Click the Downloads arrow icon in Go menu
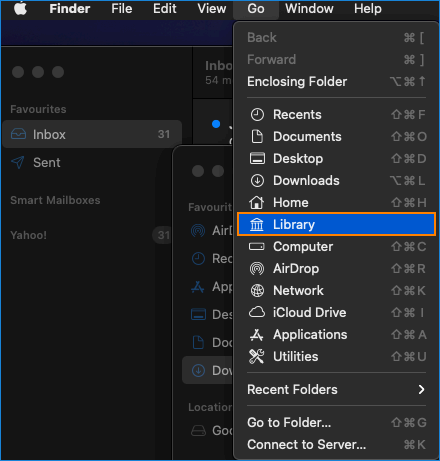 click(257, 181)
